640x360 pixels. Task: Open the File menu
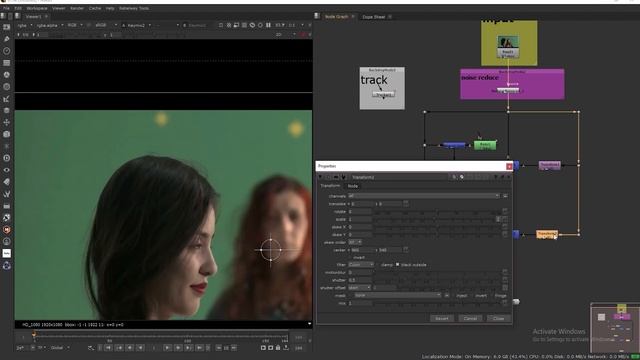[x=6, y=8]
